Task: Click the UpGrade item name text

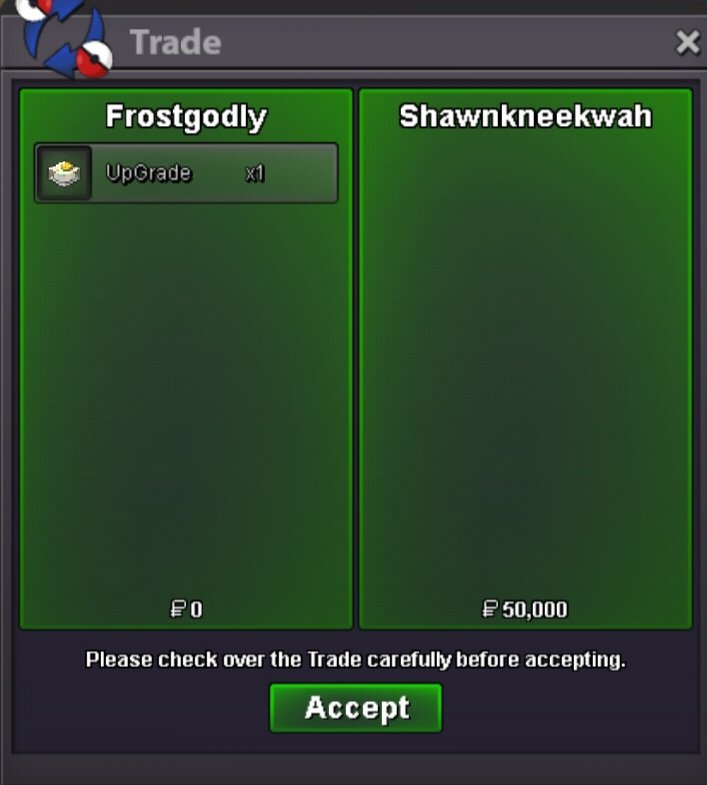Action: point(148,173)
